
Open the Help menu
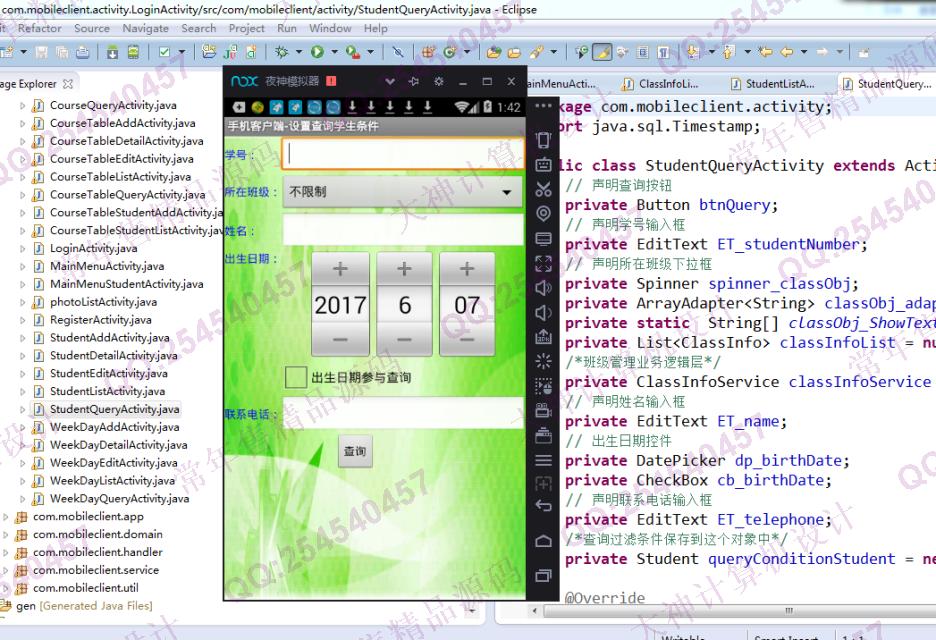375,28
